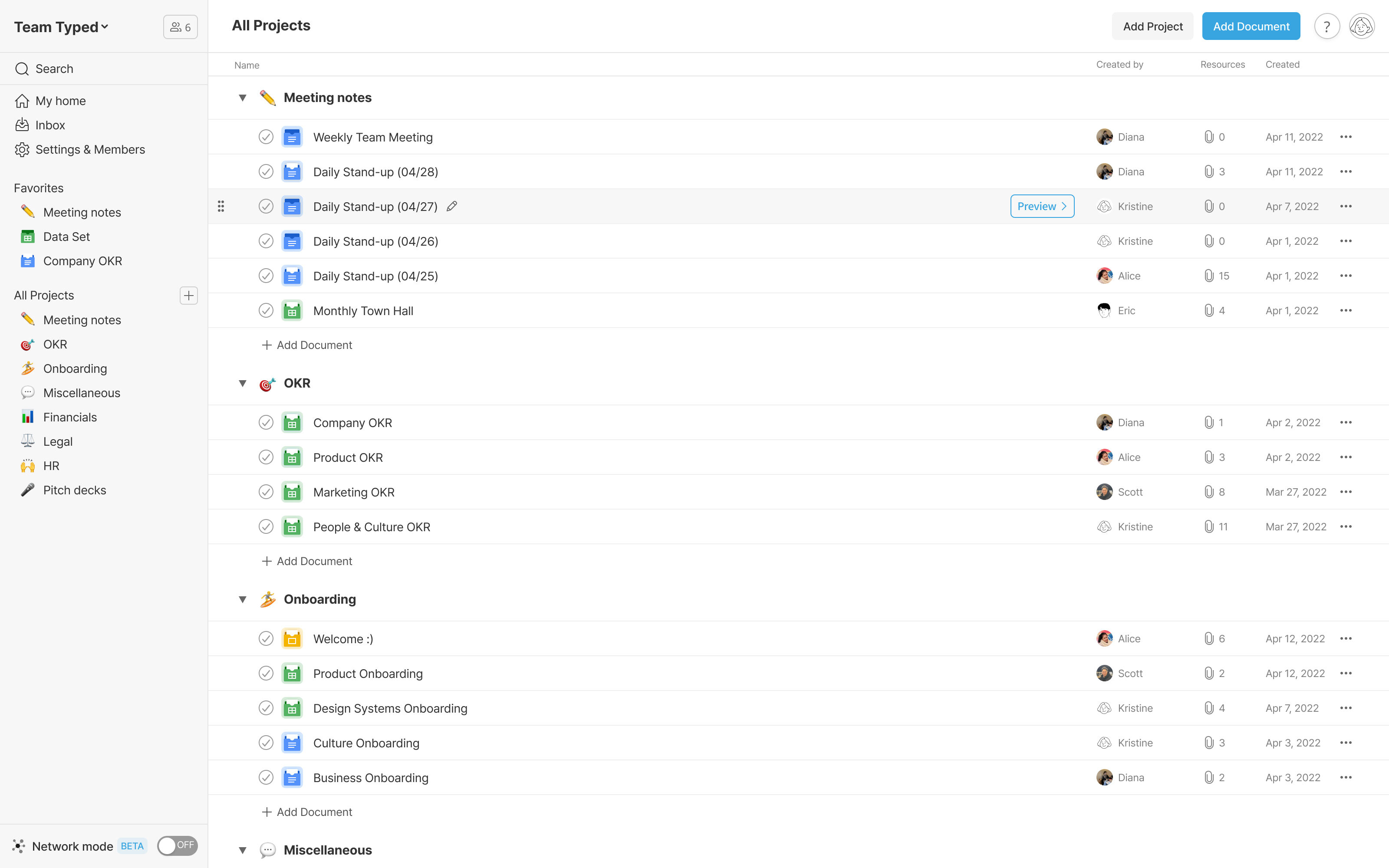Collapse the Meeting notes section
Image resolution: width=1389 pixels, height=868 pixels.
coord(243,98)
